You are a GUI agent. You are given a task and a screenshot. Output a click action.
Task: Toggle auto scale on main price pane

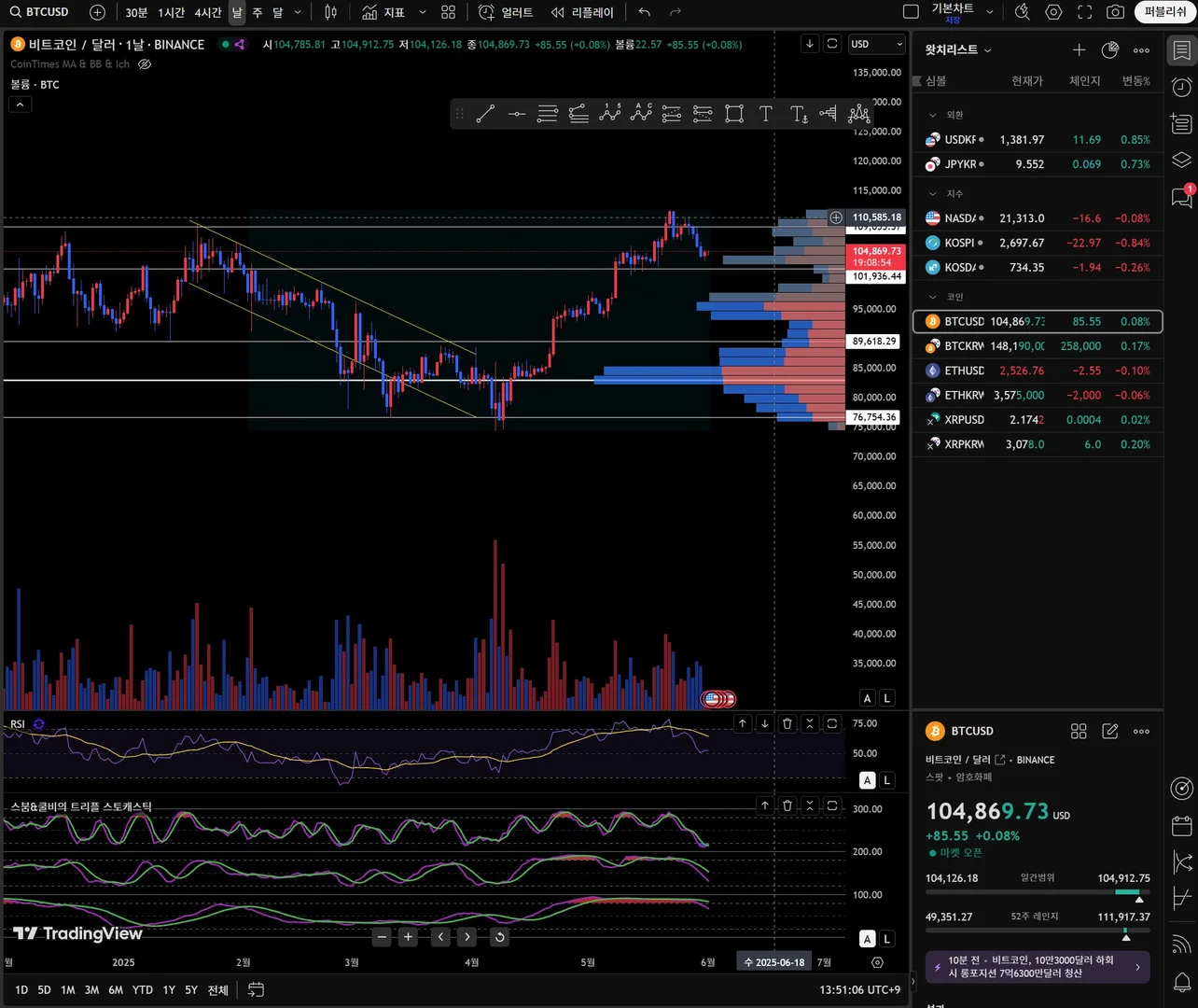(x=868, y=698)
